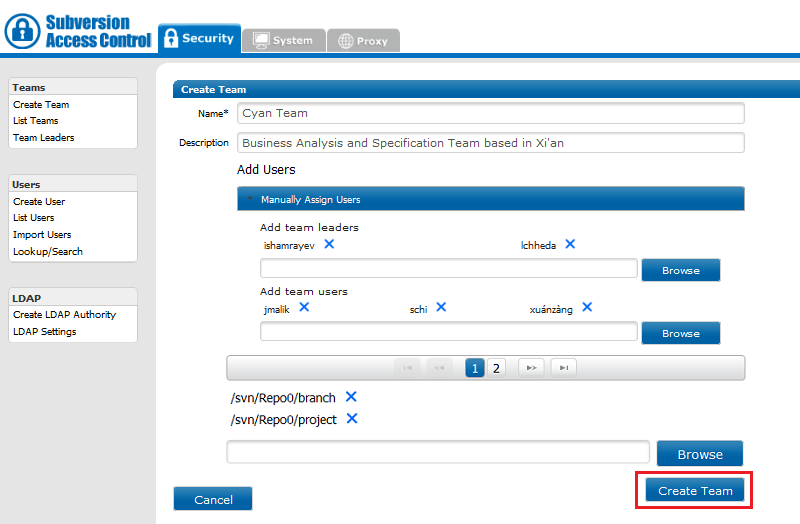
Task: Remove team user schi
Action: tap(441, 307)
